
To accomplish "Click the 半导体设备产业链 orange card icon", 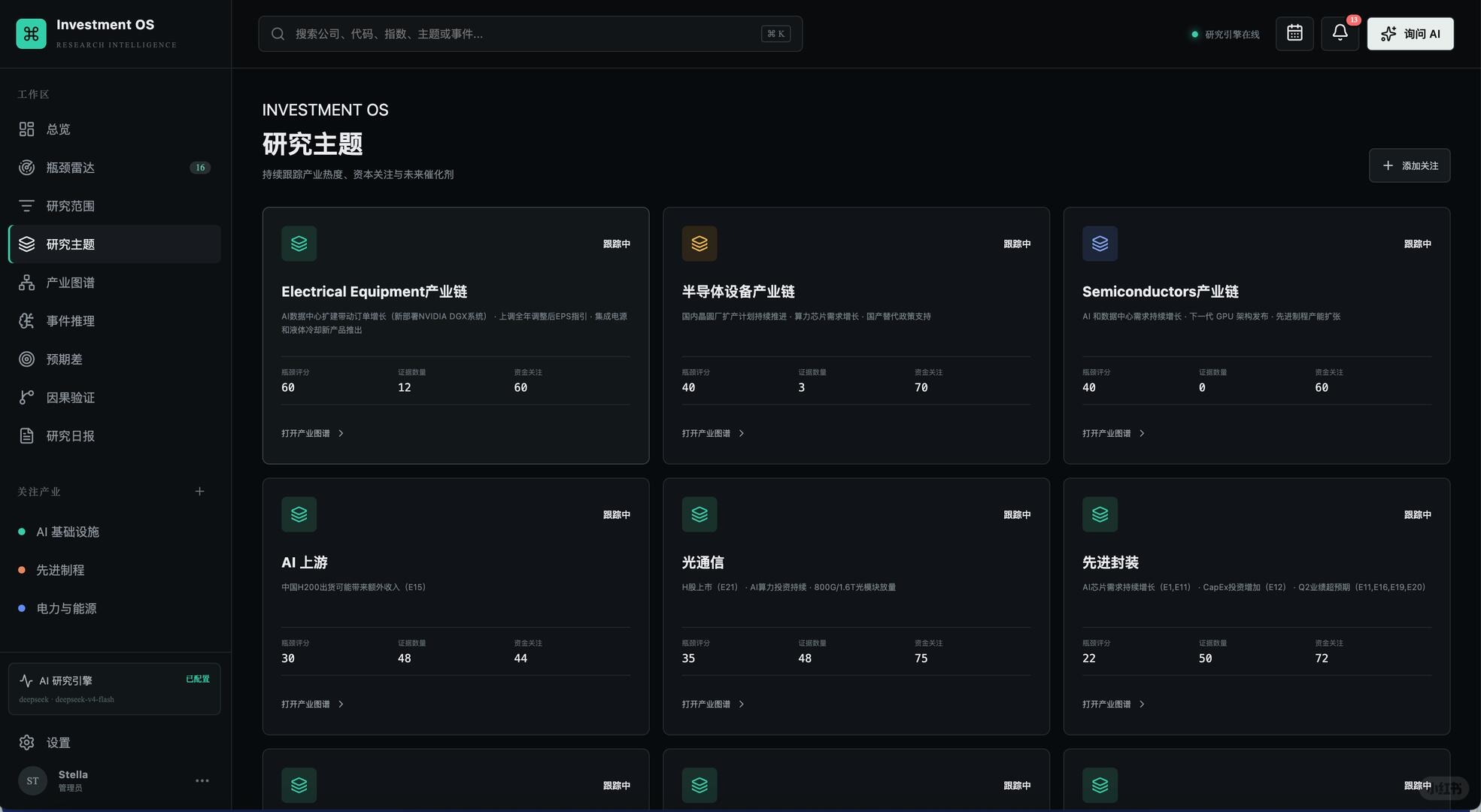I will pos(700,244).
